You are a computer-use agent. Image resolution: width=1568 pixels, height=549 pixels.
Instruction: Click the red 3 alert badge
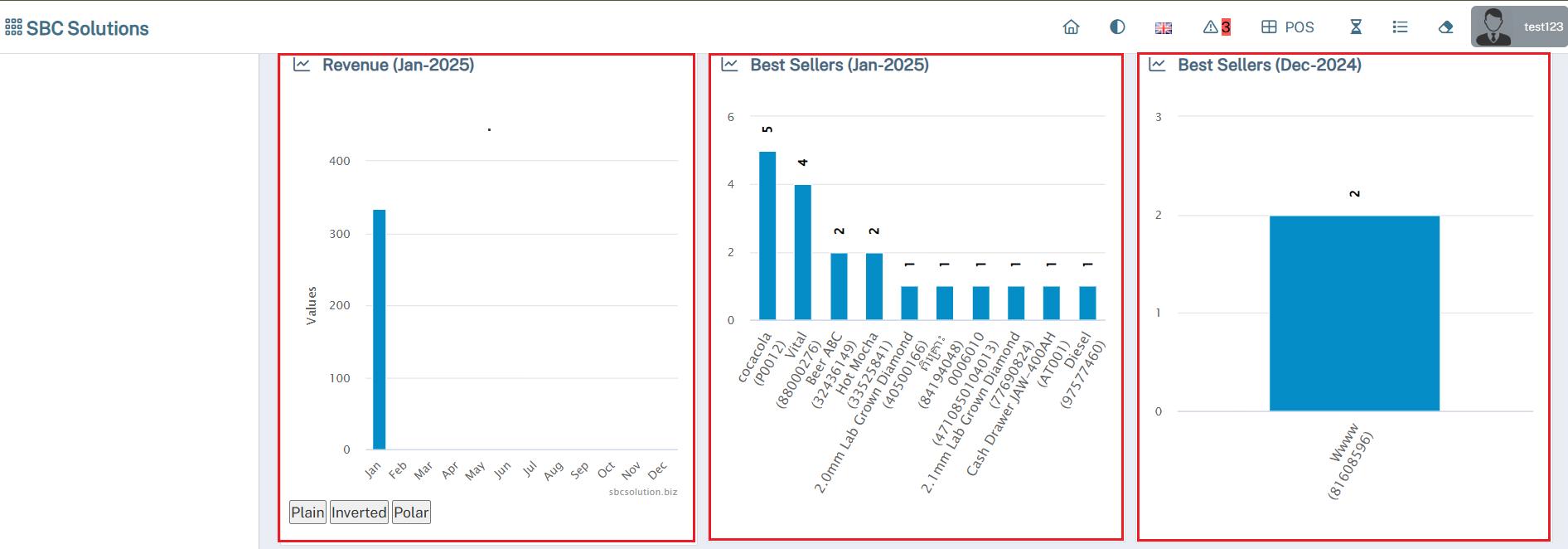click(1226, 27)
